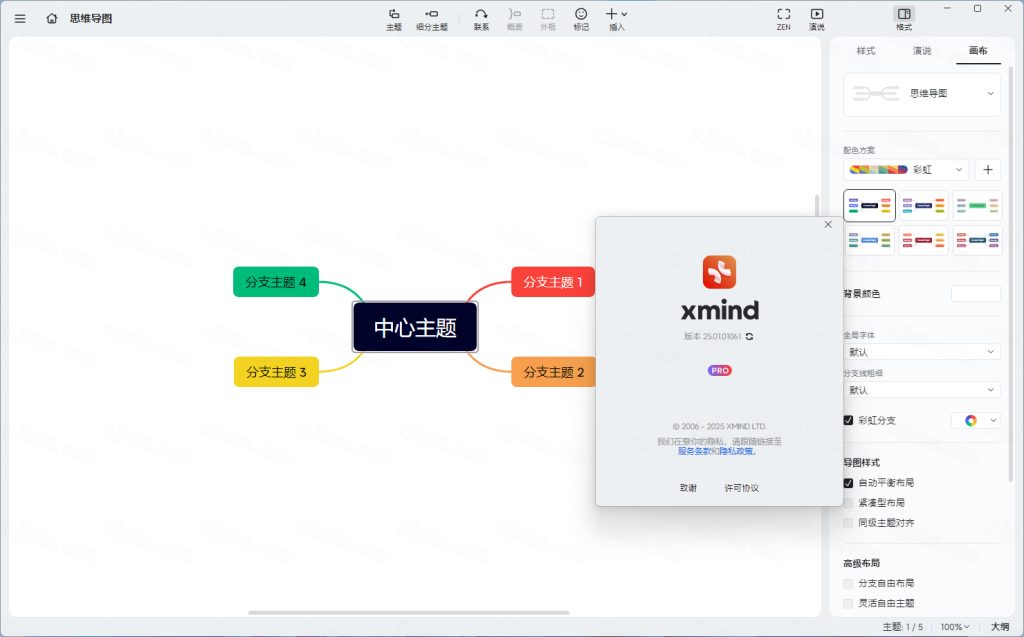The image size is (1024, 637).
Task: Go to home screen icon
Action: 52,18
